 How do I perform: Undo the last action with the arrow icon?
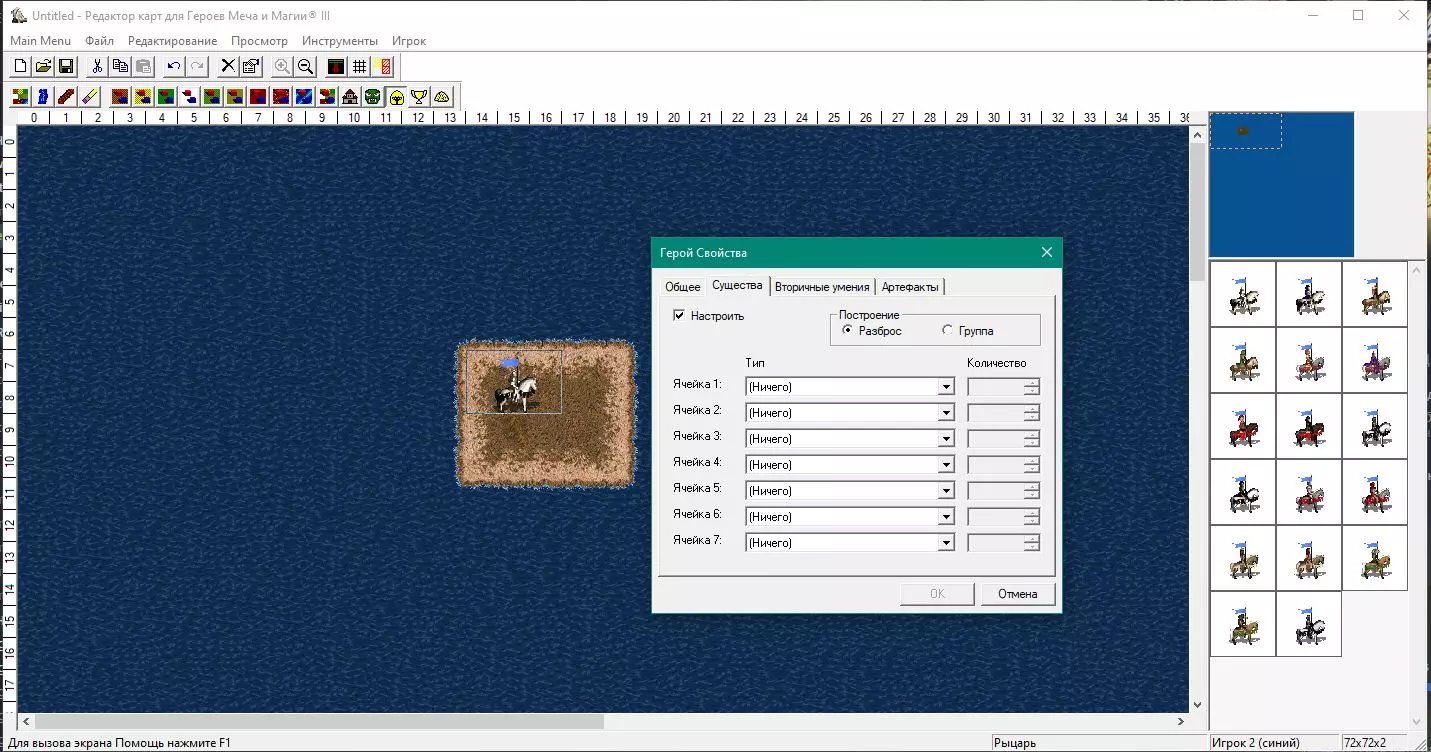[174, 67]
